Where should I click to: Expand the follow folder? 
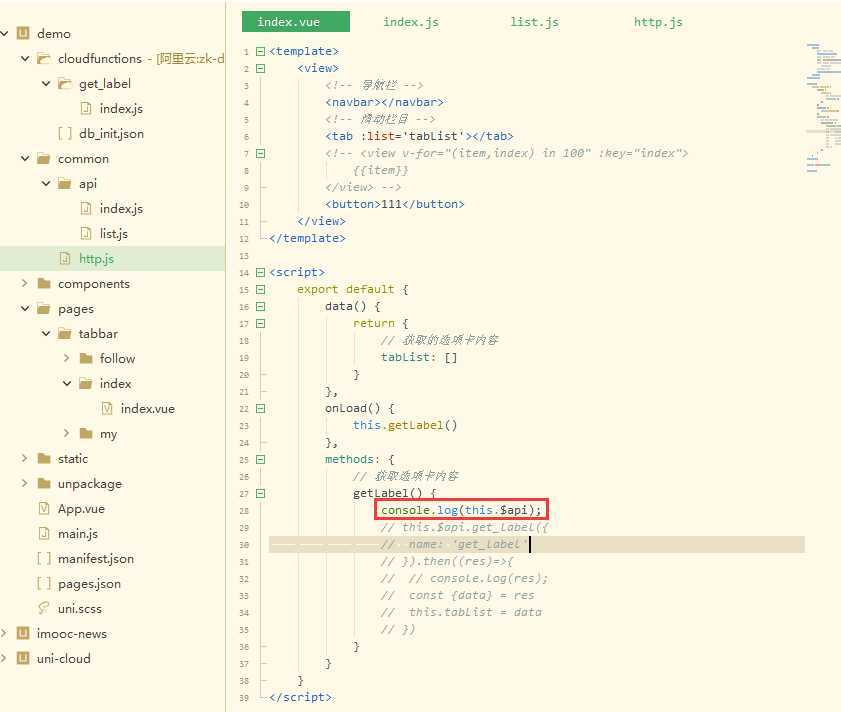(x=67, y=358)
